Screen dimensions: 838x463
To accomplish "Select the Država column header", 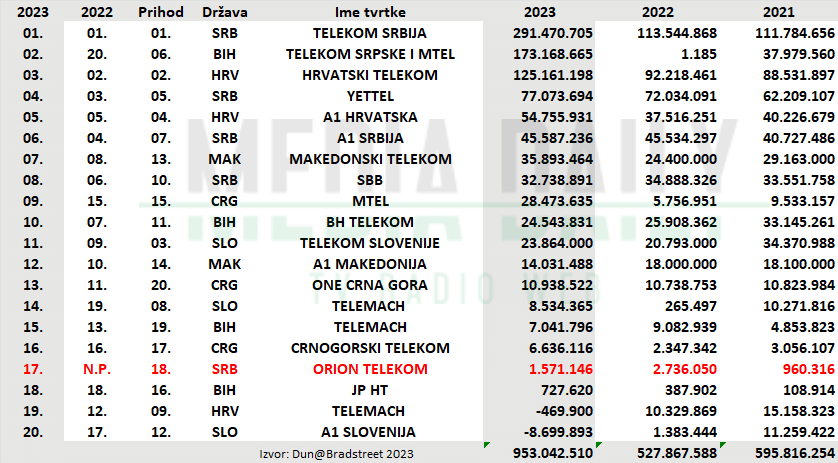I will tap(224, 12).
